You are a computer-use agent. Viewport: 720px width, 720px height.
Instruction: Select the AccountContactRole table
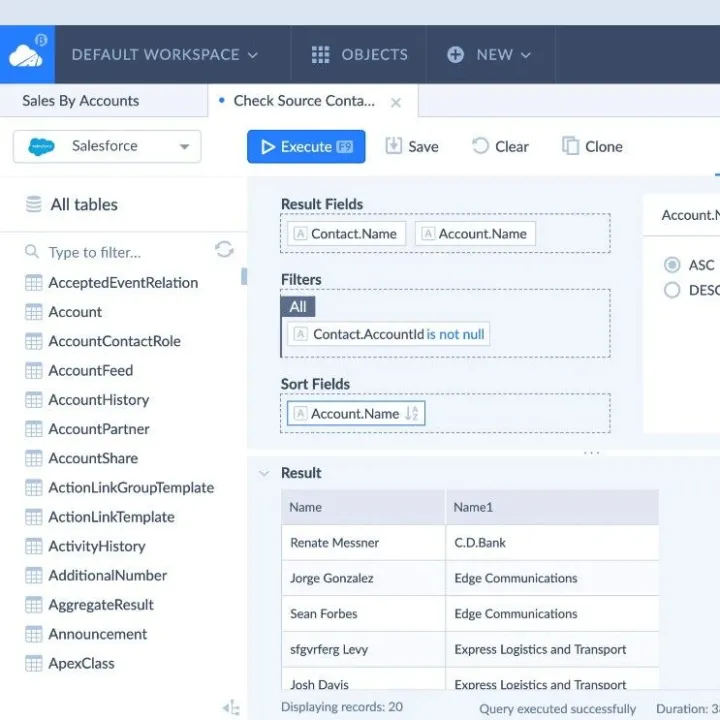[x=114, y=341]
